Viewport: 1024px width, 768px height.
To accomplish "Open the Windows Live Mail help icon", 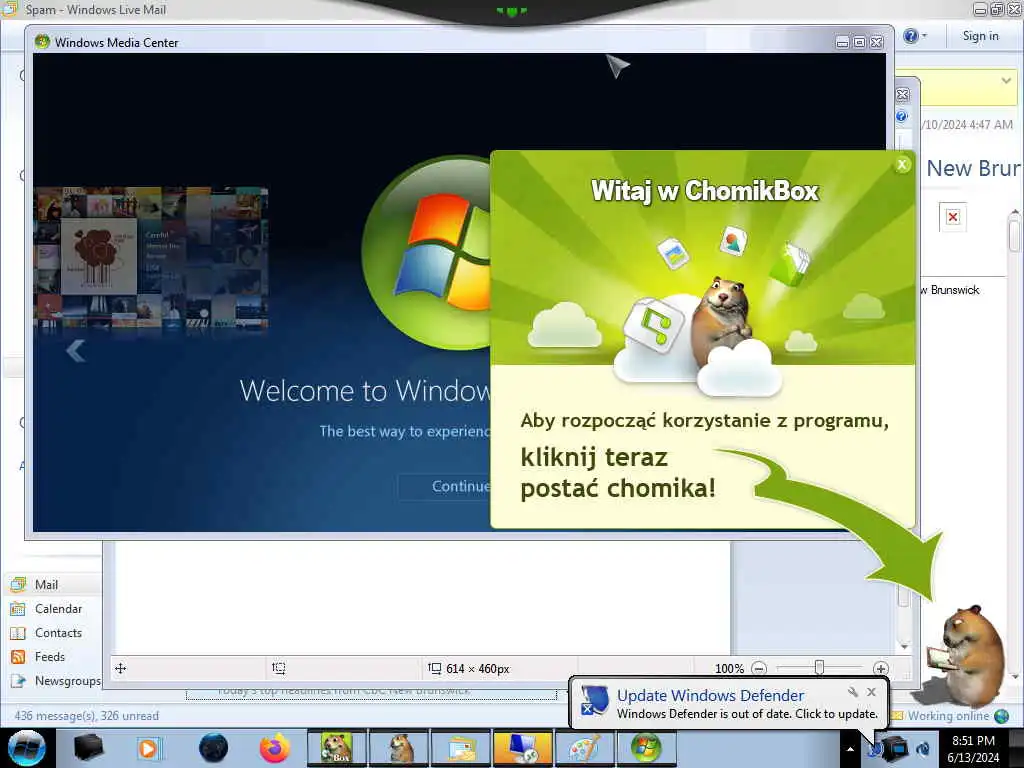I will 910,36.
